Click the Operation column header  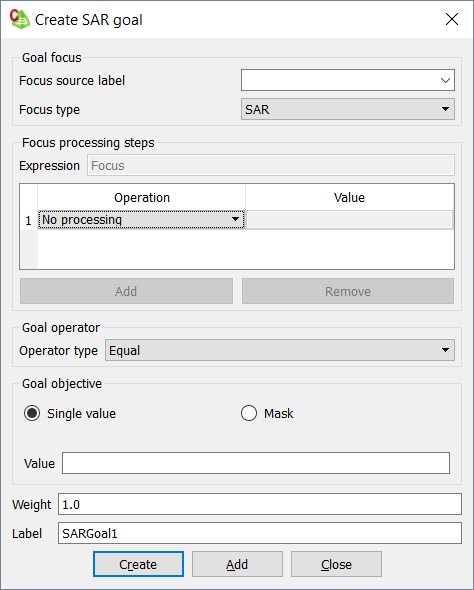pyautogui.click(x=141, y=198)
